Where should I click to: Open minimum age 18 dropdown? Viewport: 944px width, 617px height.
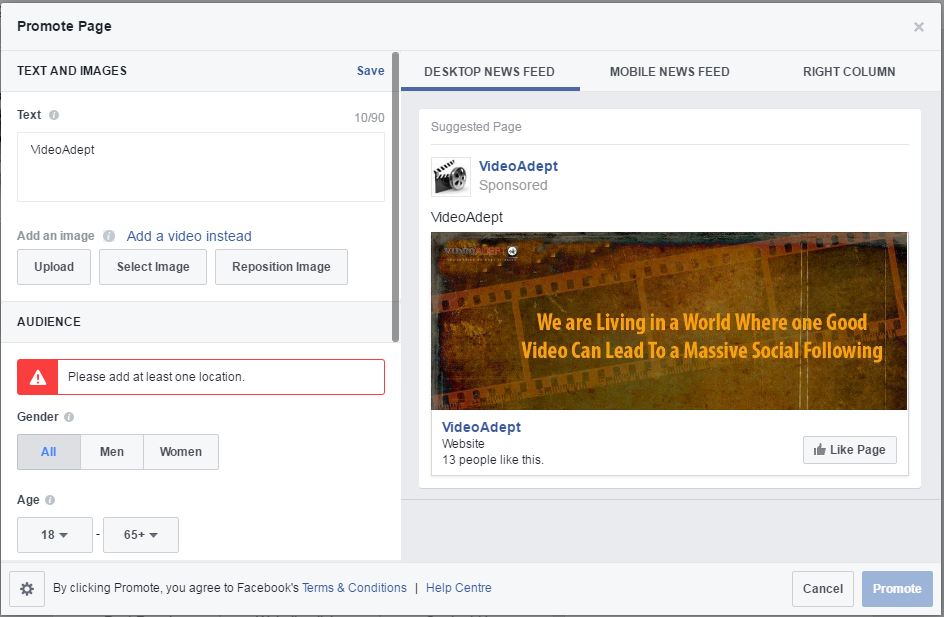[55, 535]
